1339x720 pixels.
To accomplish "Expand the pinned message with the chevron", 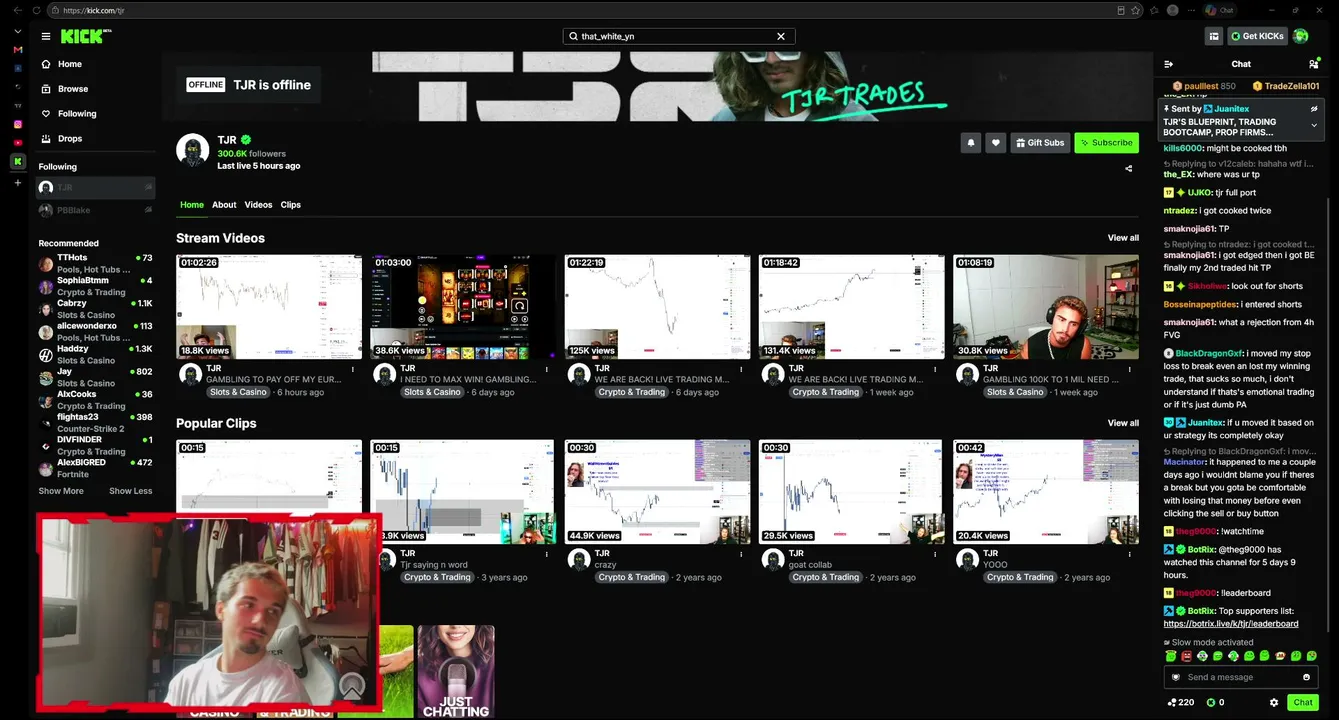I will [x=1314, y=125].
